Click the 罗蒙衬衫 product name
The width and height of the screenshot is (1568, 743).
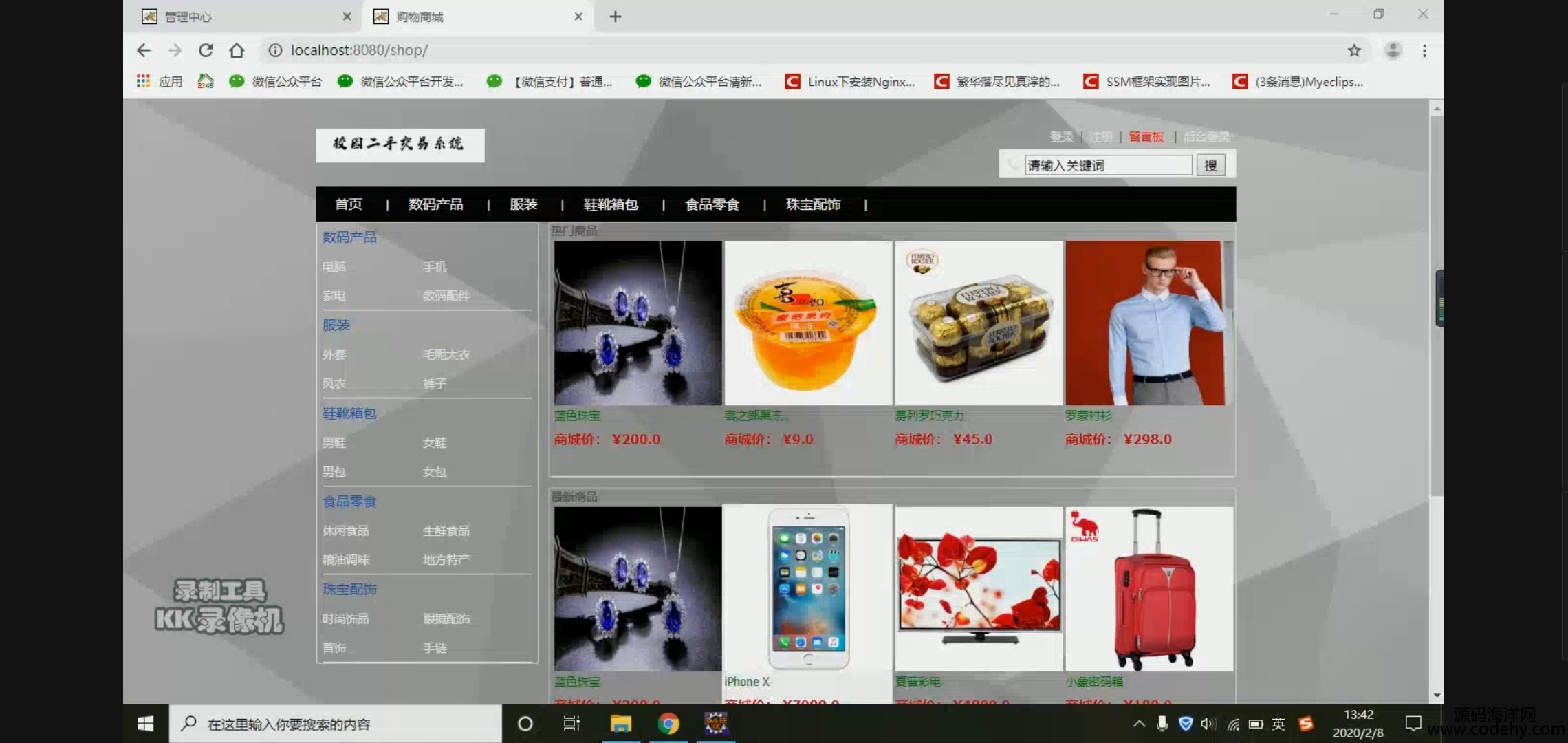click(x=1088, y=416)
